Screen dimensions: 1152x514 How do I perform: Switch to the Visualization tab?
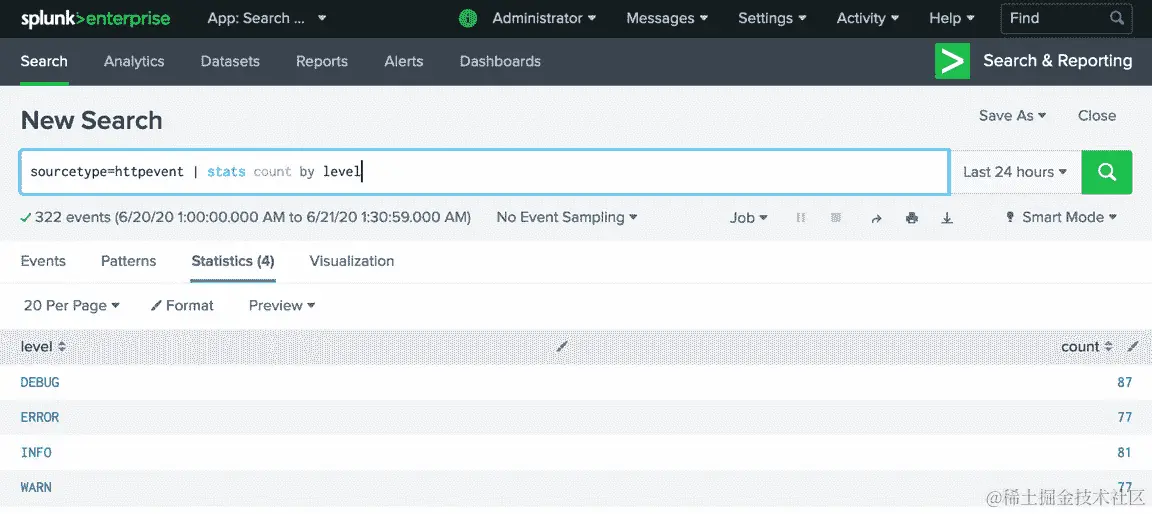[x=352, y=261]
